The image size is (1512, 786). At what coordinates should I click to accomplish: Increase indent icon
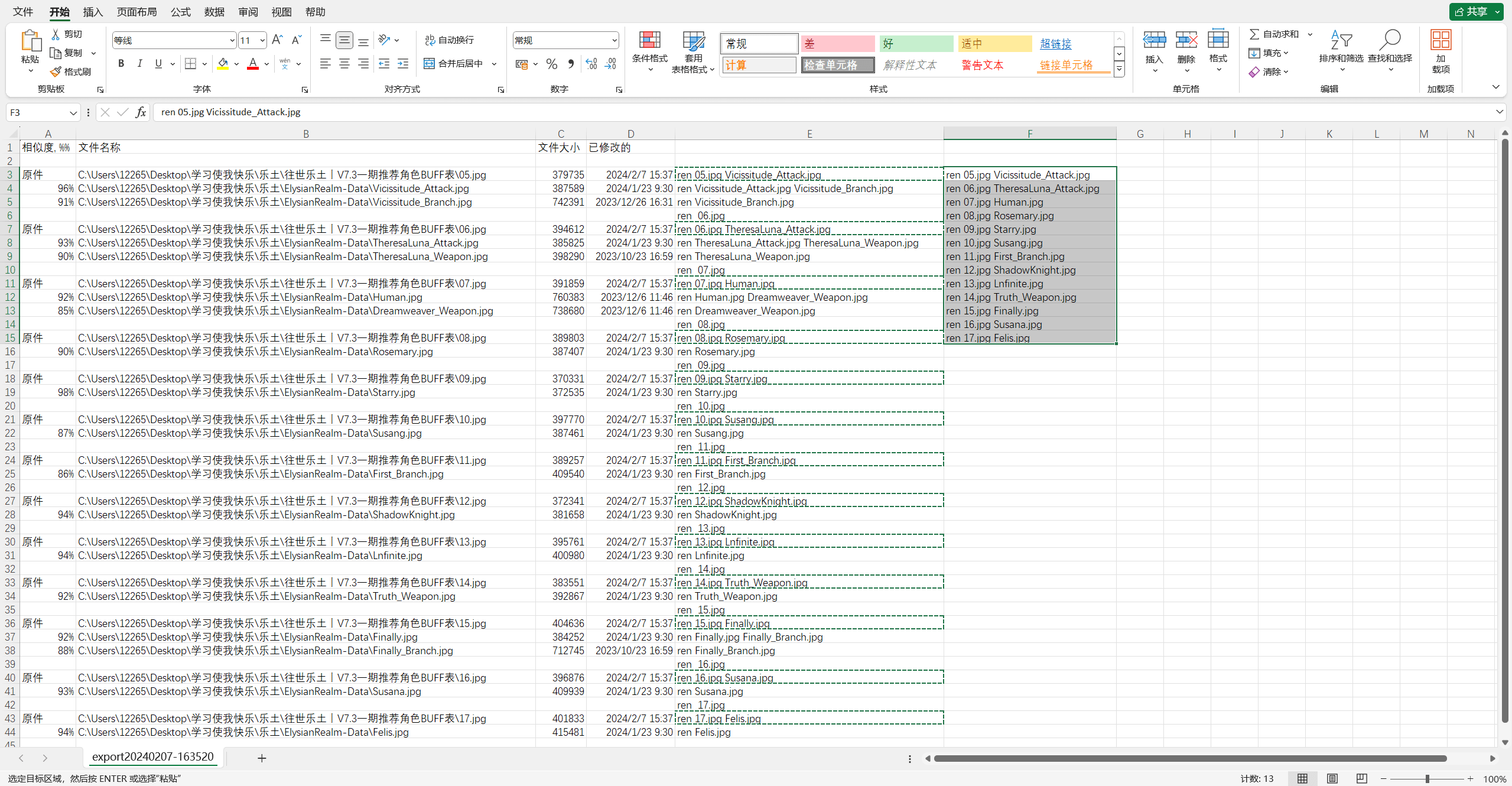(x=403, y=64)
